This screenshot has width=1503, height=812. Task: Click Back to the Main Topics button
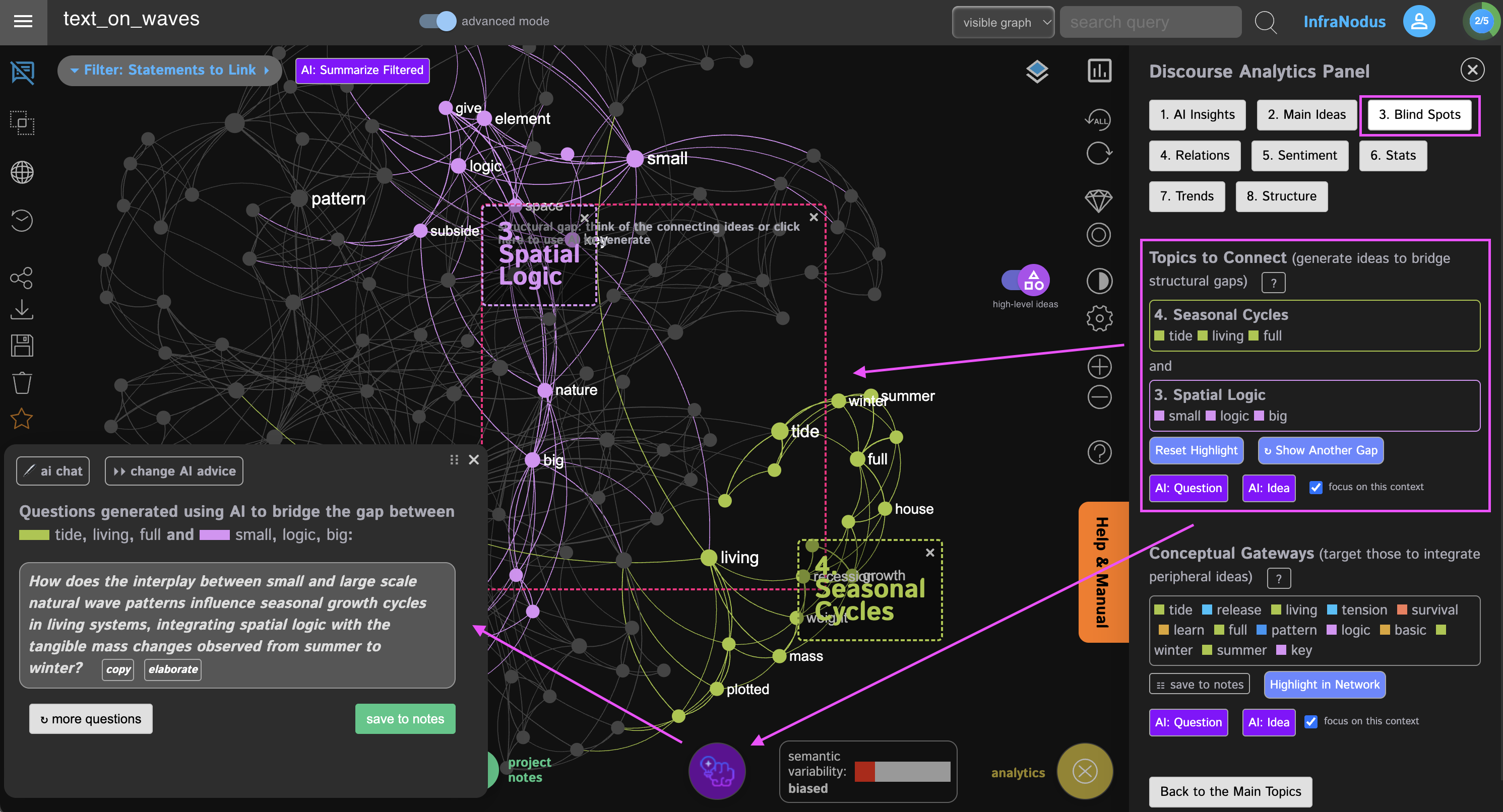tap(1230, 791)
